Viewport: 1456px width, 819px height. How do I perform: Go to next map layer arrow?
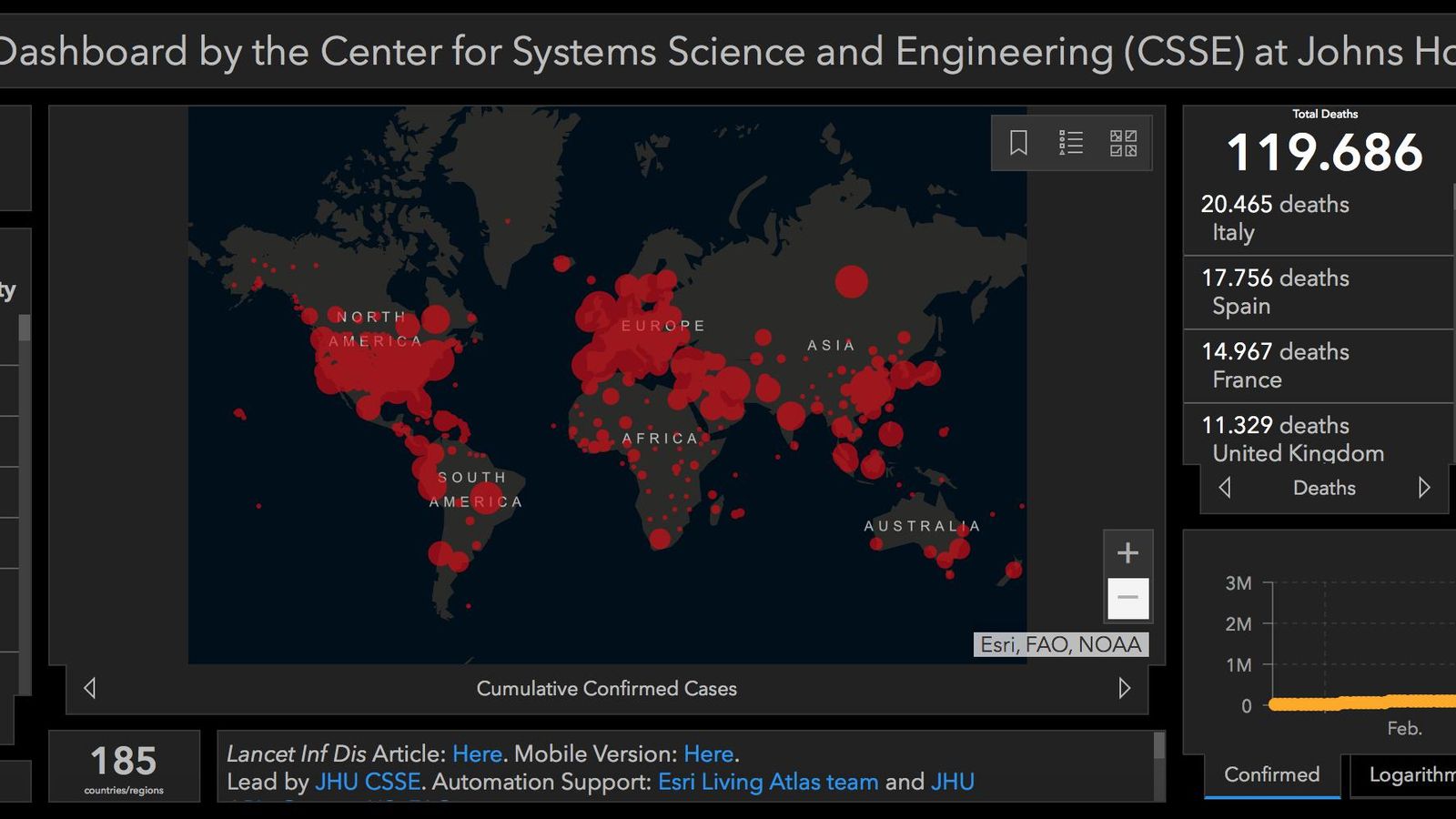click(1124, 688)
